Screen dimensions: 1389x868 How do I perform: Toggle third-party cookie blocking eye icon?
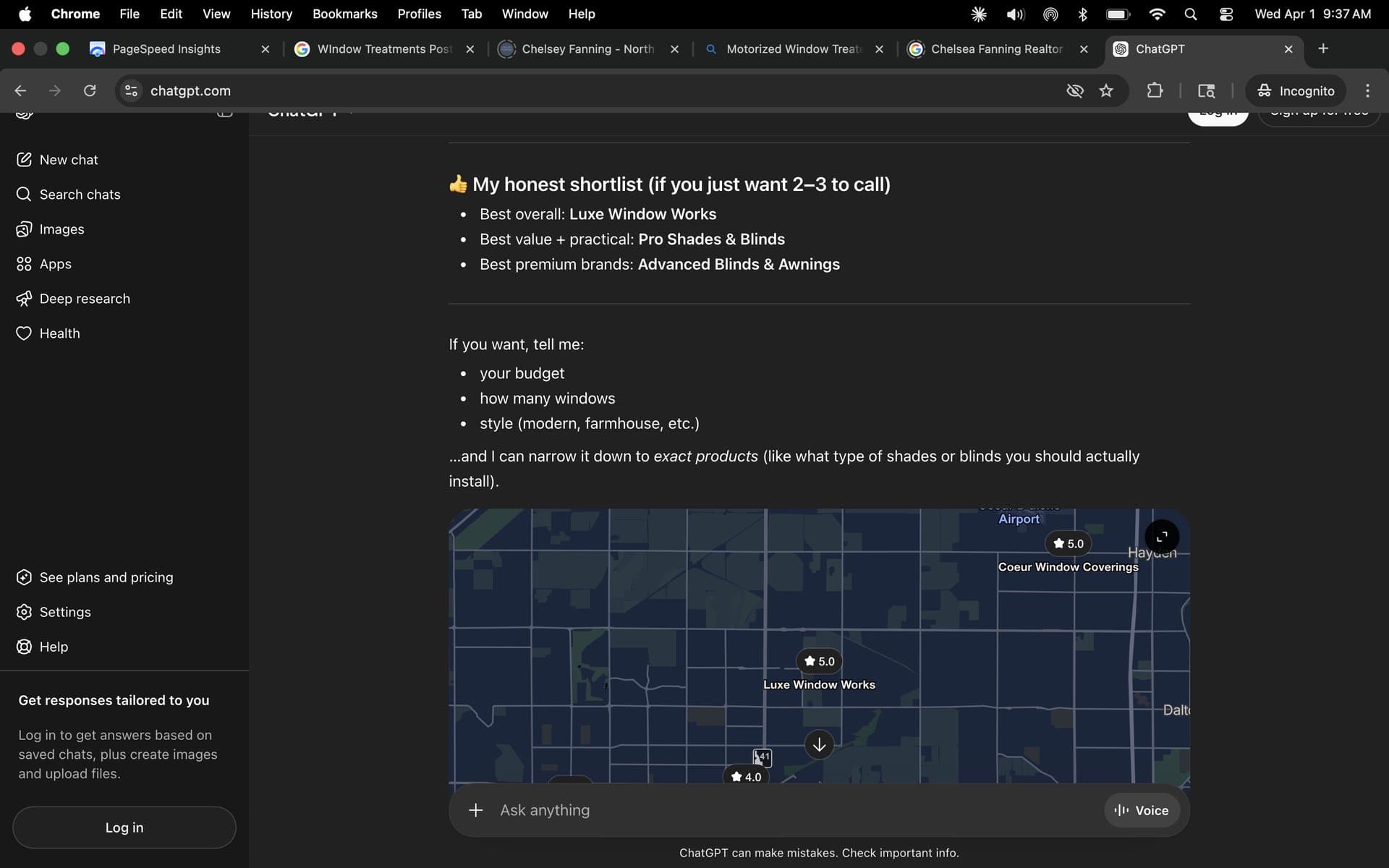click(1074, 90)
